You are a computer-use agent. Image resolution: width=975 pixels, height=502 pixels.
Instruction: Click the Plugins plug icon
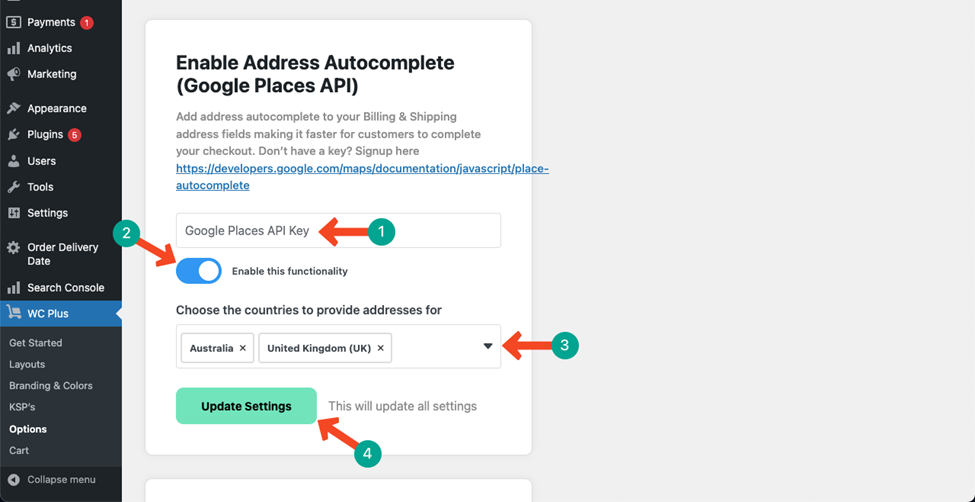14,134
